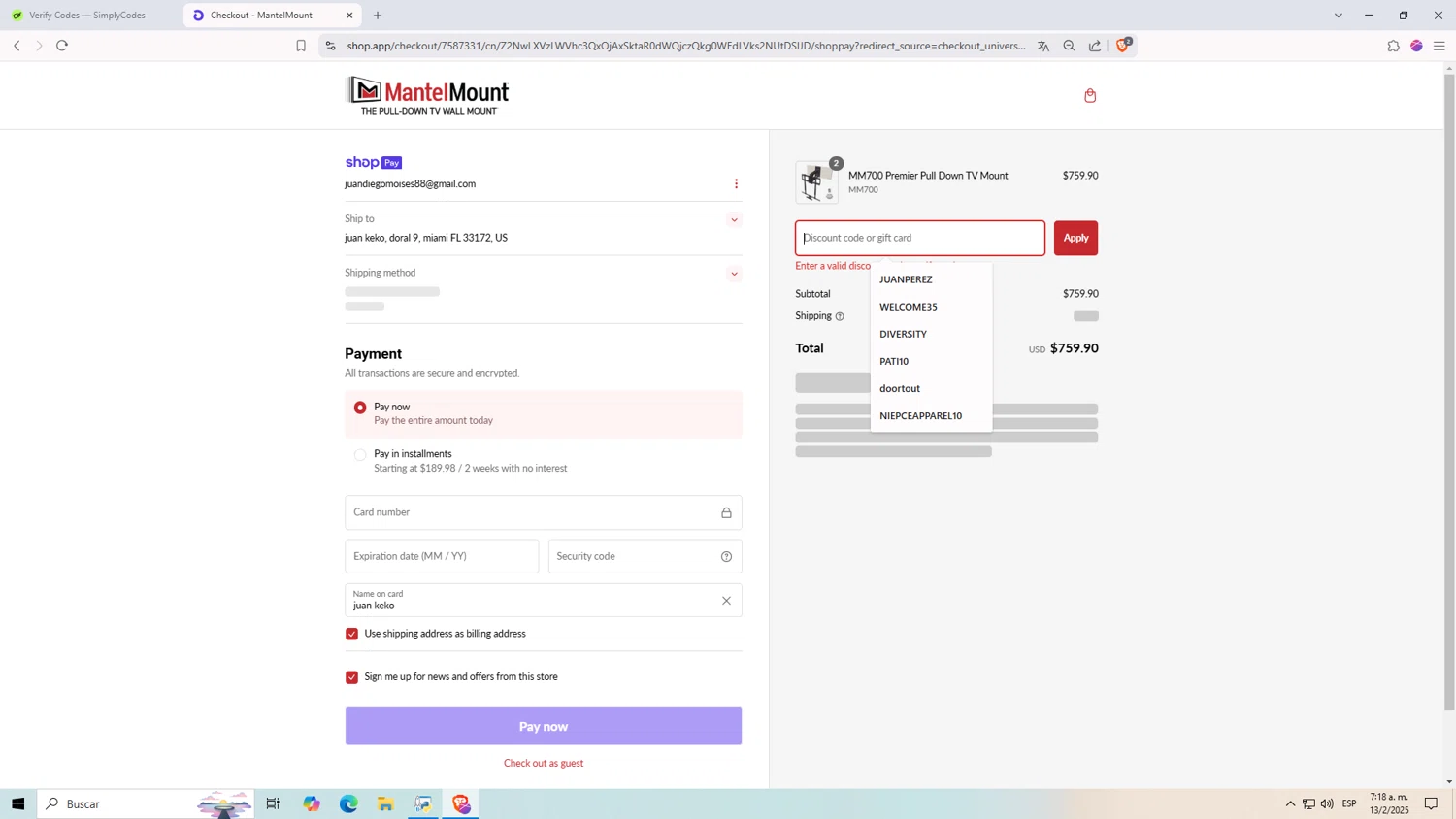Uncheck Sign me up for news and offers
The image size is (1456, 819).
point(351,677)
